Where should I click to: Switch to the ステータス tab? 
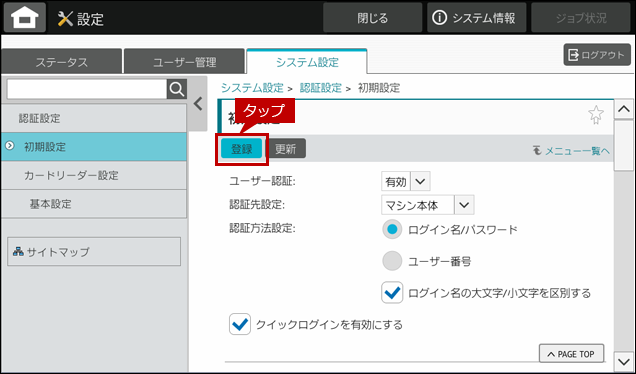[62, 62]
